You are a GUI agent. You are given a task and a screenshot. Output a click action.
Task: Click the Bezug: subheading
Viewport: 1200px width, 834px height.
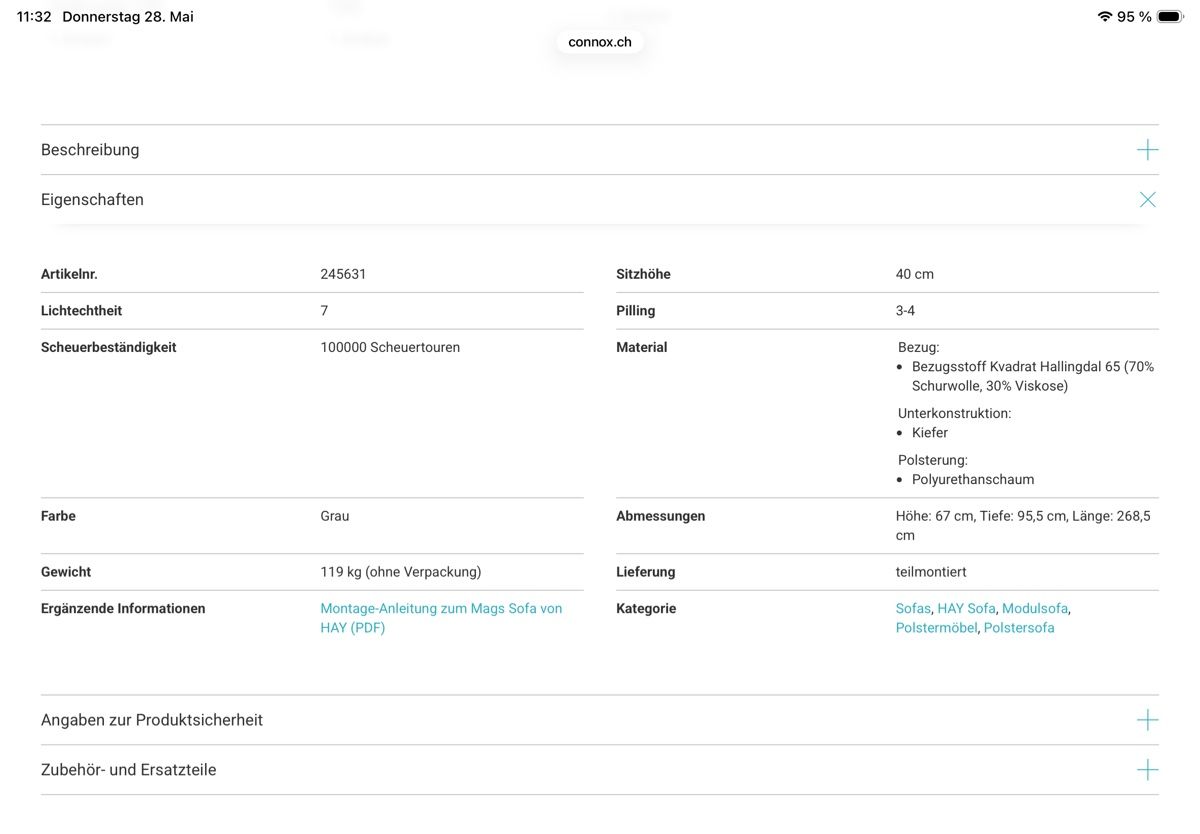[919, 347]
